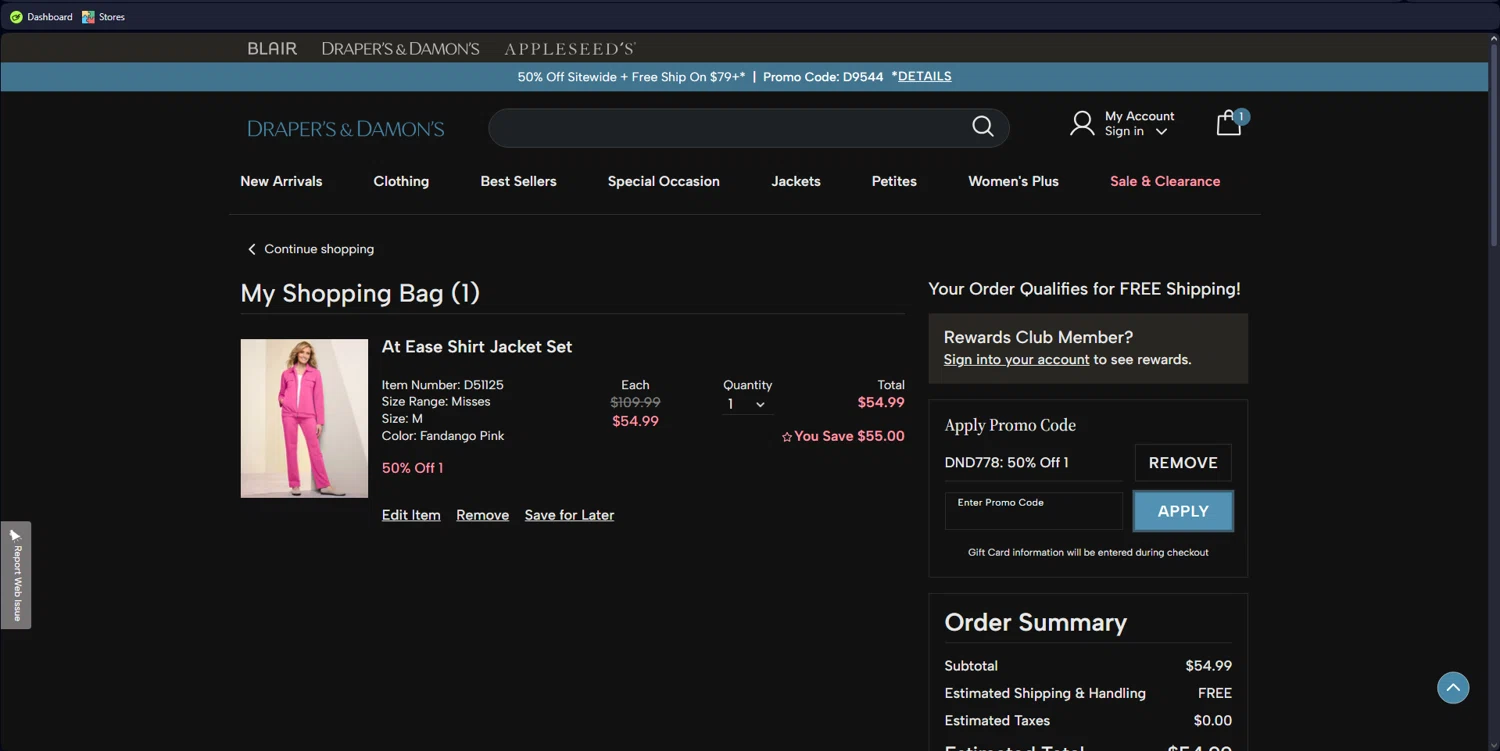This screenshot has height=751, width=1500.
Task: Click the 'Item Number: D51125' text
Action: click(442, 385)
